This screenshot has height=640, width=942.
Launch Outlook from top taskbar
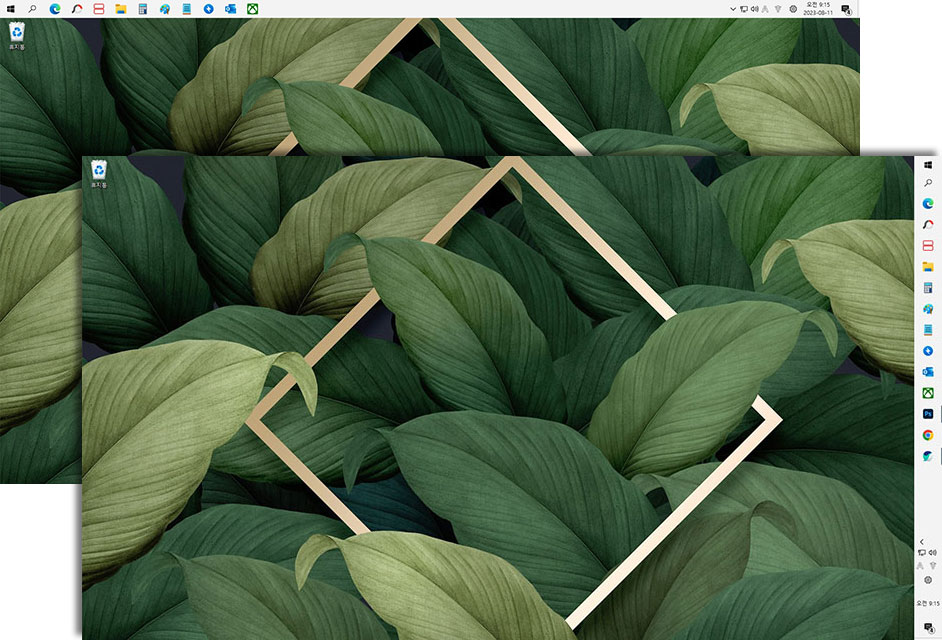click(230, 9)
